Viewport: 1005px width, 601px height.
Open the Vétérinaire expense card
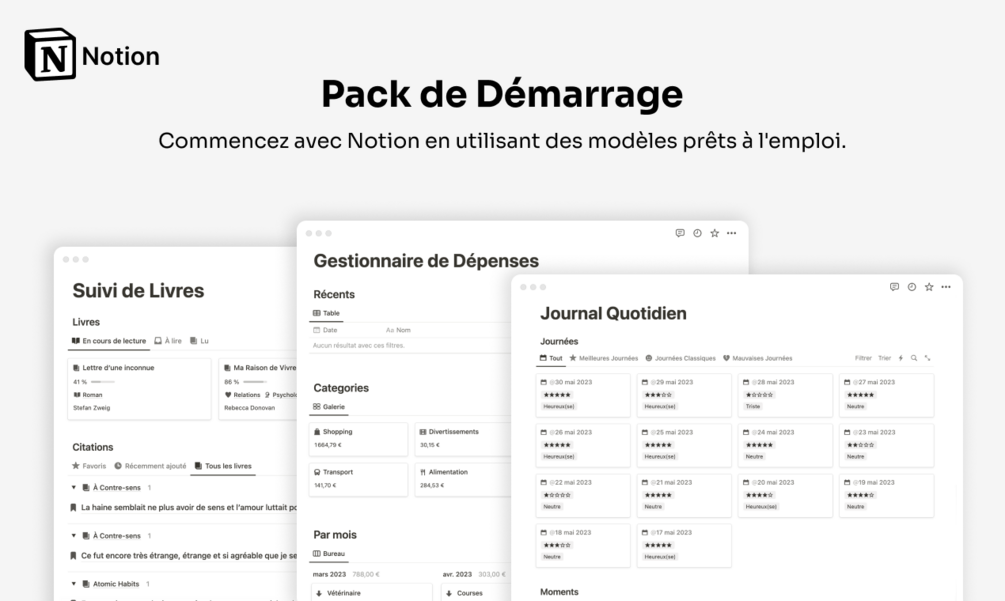pos(371,592)
